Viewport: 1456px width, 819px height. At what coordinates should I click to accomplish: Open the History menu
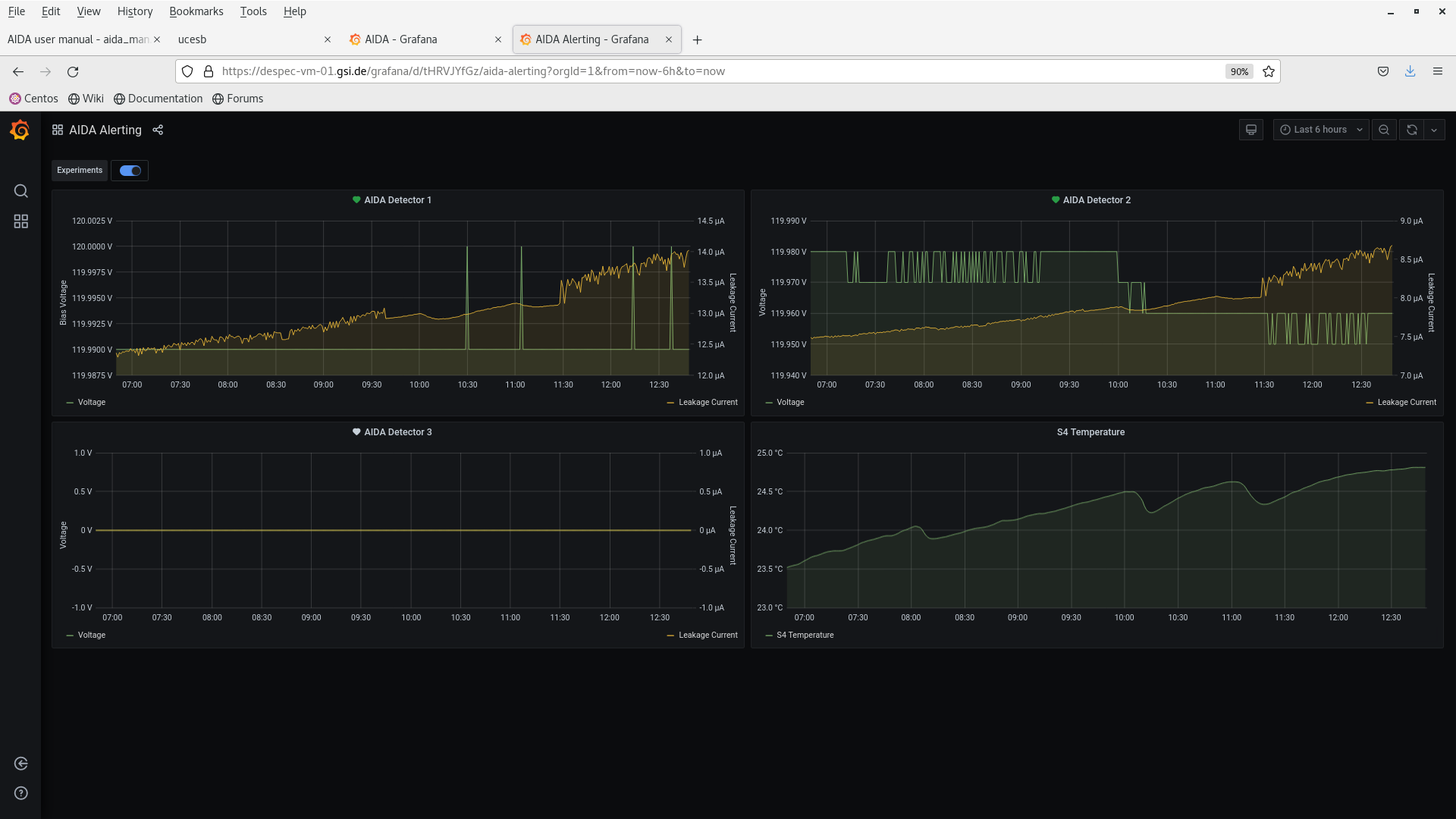click(135, 11)
